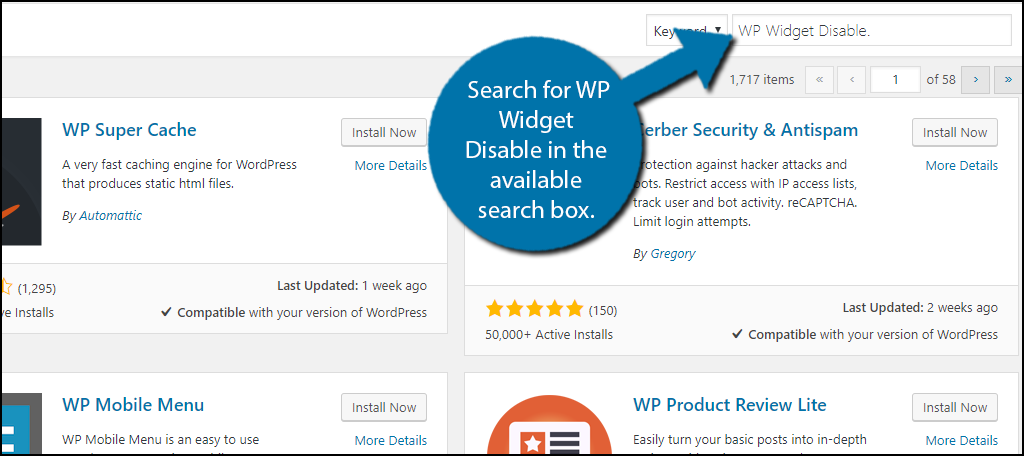Click WP Super Cache plugin thumbnail
The width and height of the screenshot is (1024, 456).
(21, 182)
